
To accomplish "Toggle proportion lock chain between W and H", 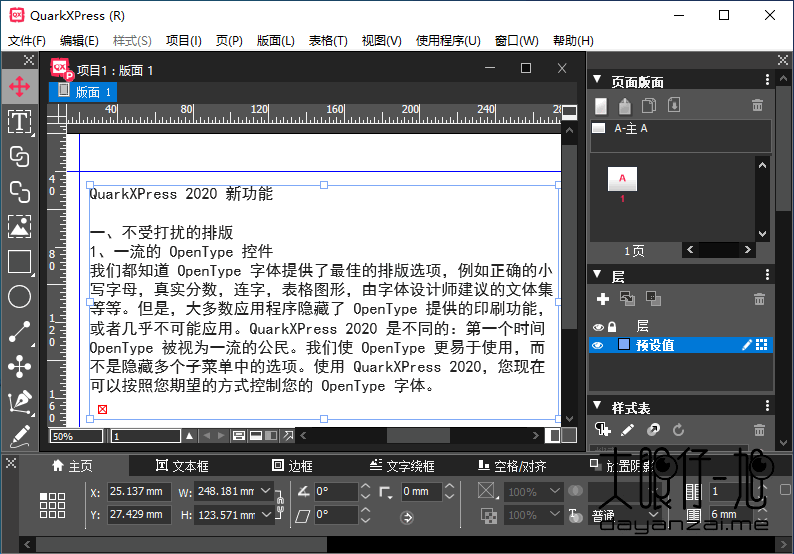I will point(280,503).
